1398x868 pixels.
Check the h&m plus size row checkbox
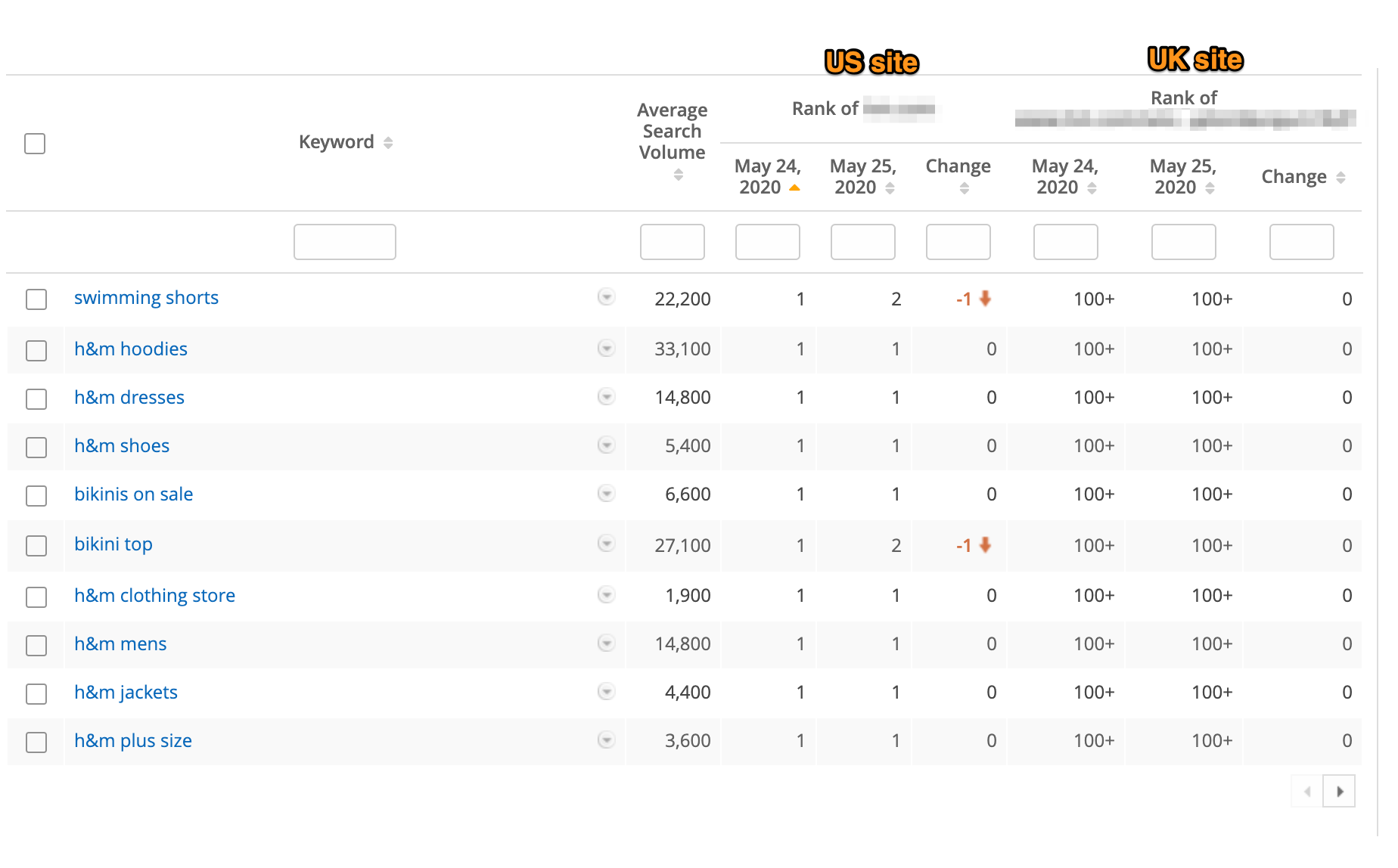tap(36, 742)
